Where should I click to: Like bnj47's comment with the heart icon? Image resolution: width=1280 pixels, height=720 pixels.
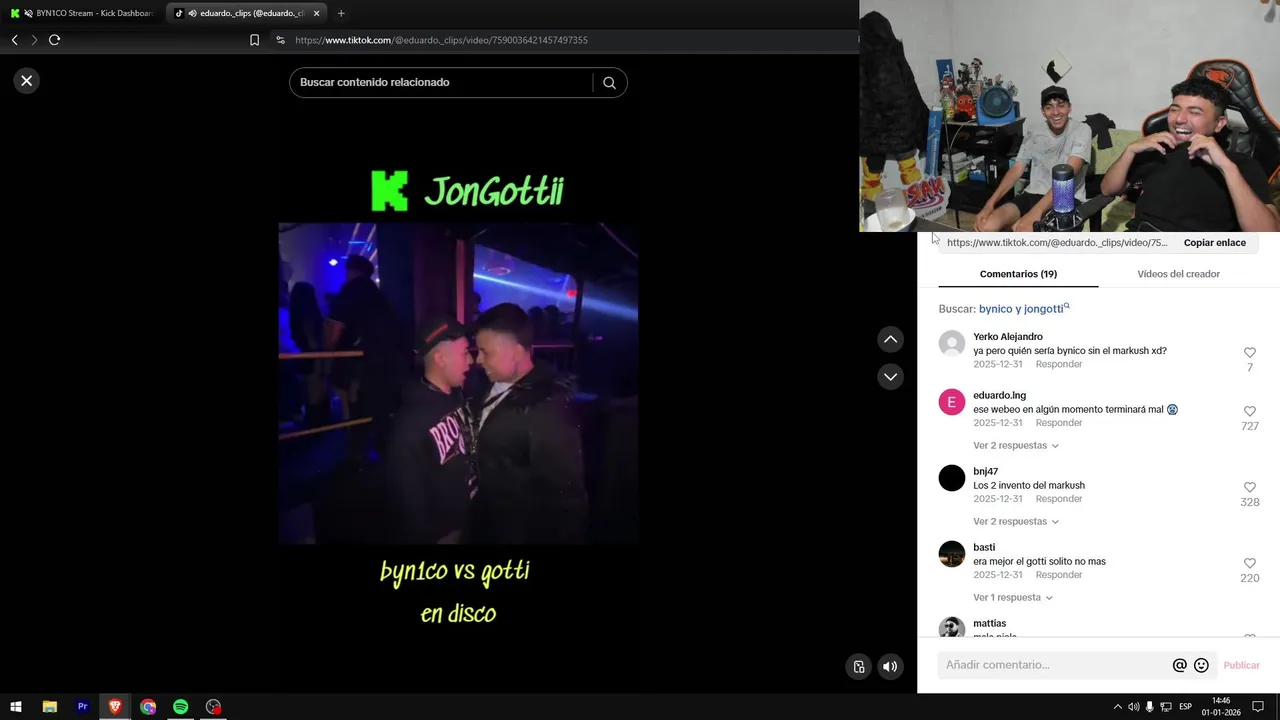pyautogui.click(x=1250, y=487)
